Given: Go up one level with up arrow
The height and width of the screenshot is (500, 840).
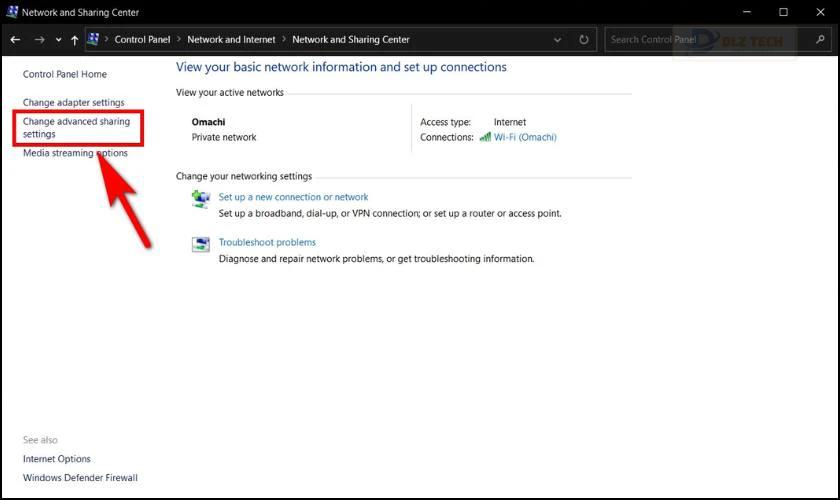Looking at the screenshot, I should pos(74,40).
